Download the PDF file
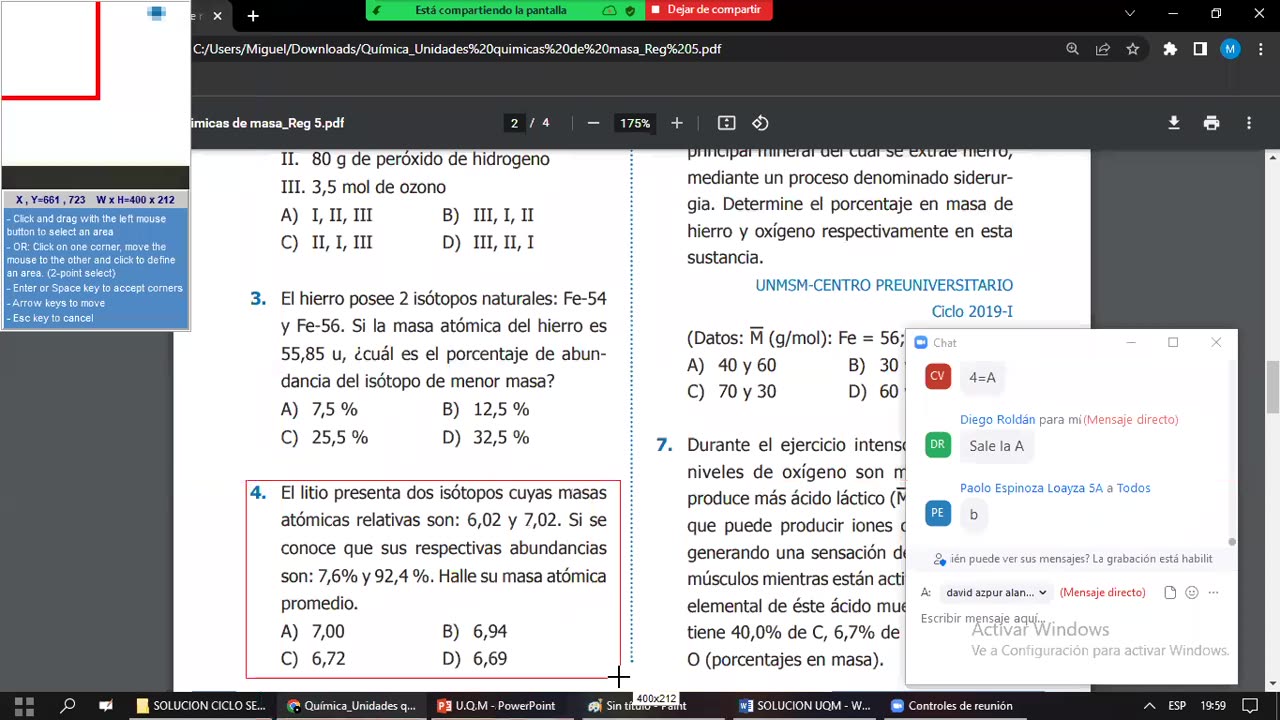This screenshot has height=720, width=1280. [x=1174, y=123]
